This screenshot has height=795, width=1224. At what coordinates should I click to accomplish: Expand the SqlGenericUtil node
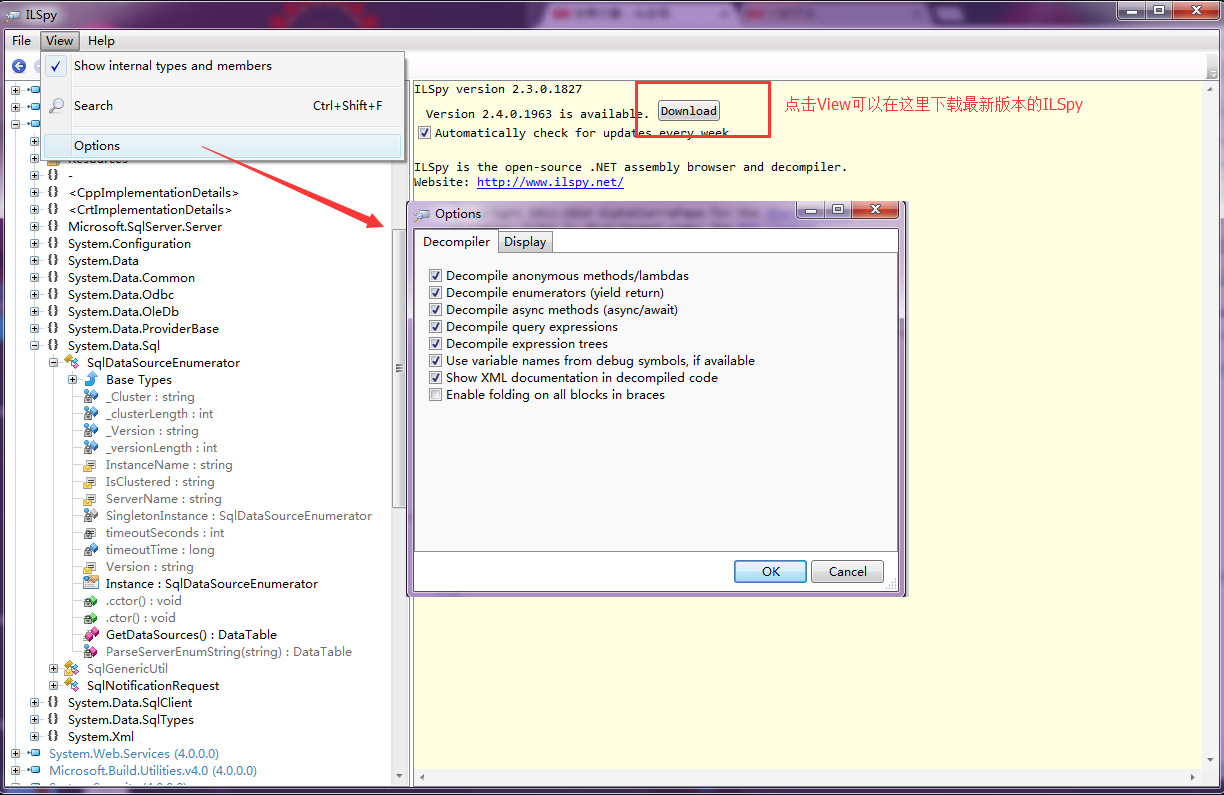(x=53, y=668)
